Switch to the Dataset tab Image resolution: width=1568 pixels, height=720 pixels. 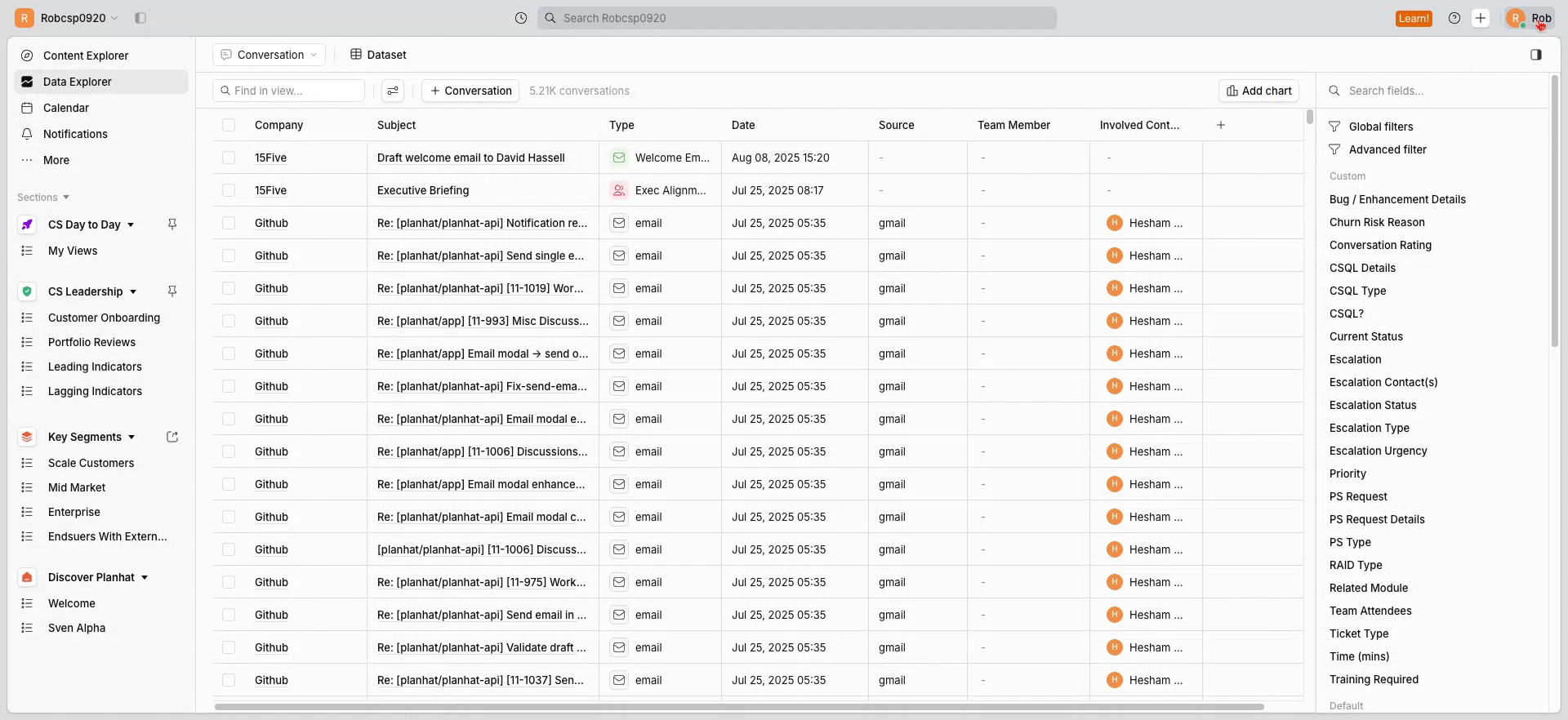378,55
